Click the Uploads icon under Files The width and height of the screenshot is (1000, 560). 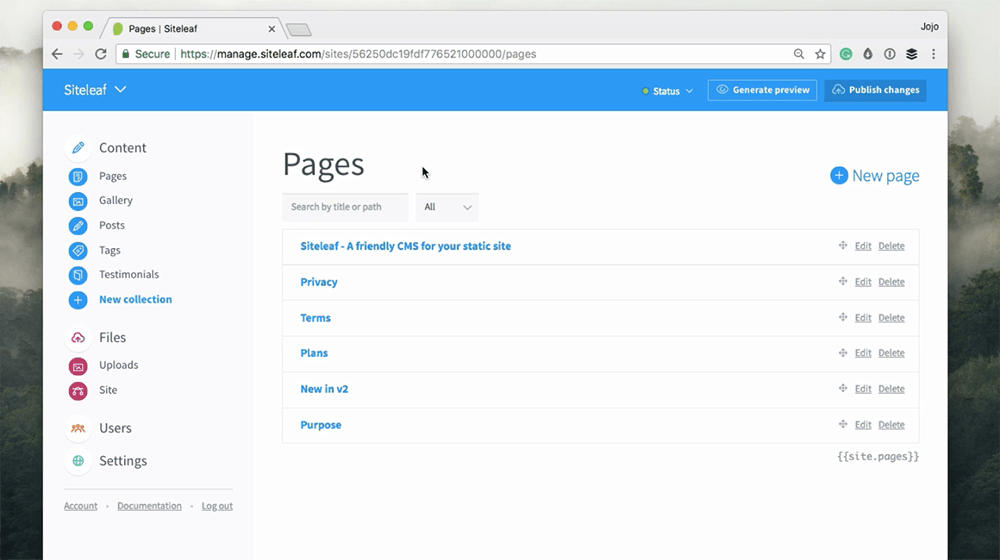[x=78, y=366]
